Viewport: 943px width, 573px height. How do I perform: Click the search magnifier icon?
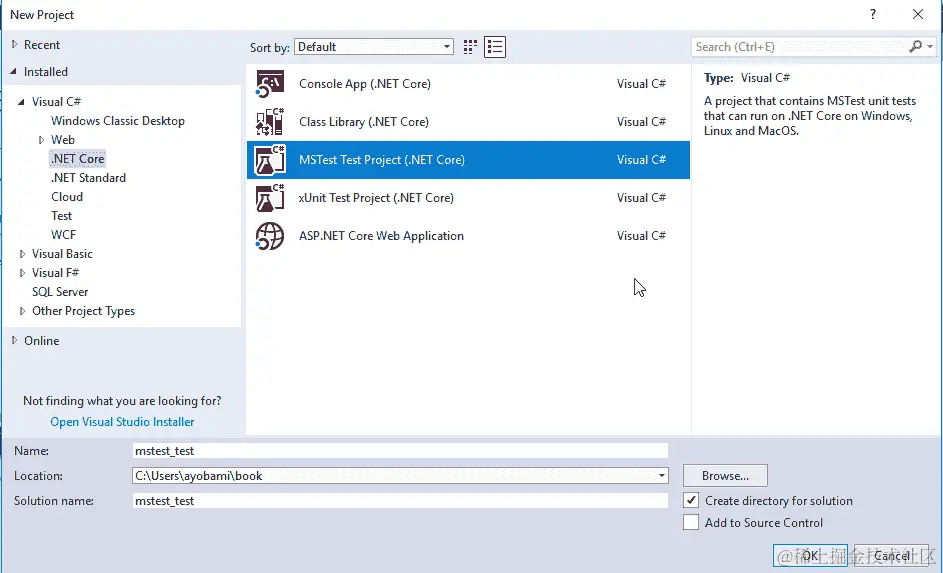point(915,46)
